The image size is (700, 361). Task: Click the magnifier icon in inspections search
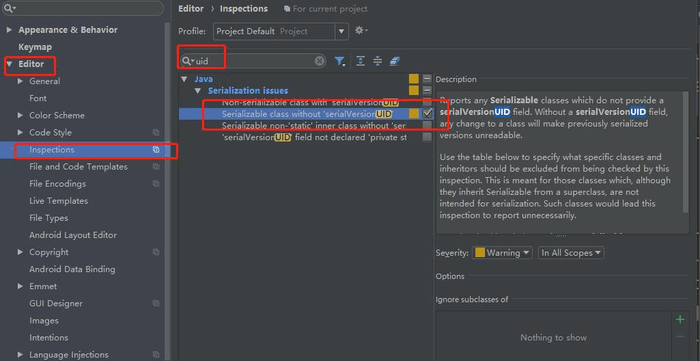click(x=188, y=61)
